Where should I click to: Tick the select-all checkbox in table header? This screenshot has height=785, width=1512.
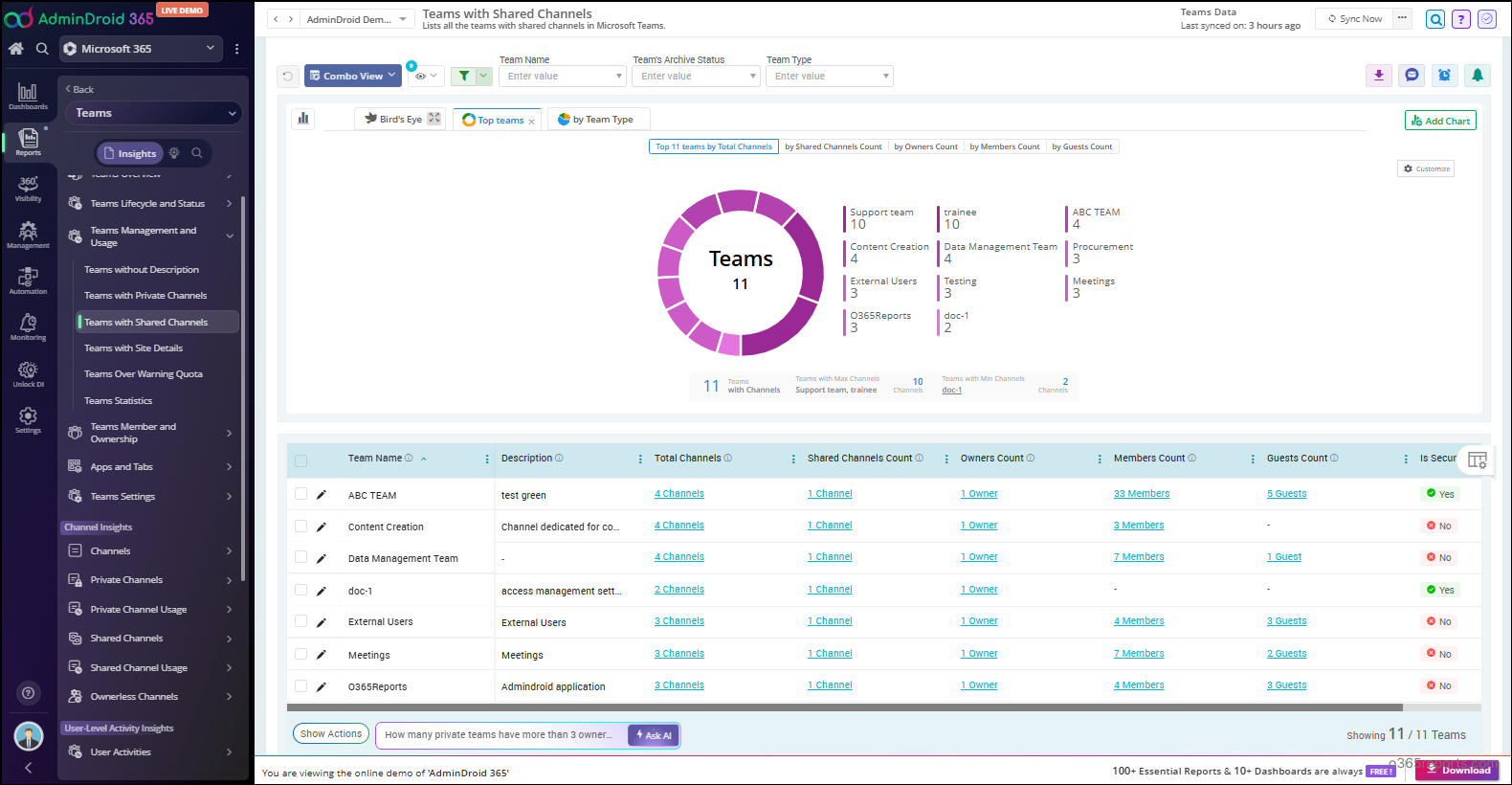tap(301, 460)
